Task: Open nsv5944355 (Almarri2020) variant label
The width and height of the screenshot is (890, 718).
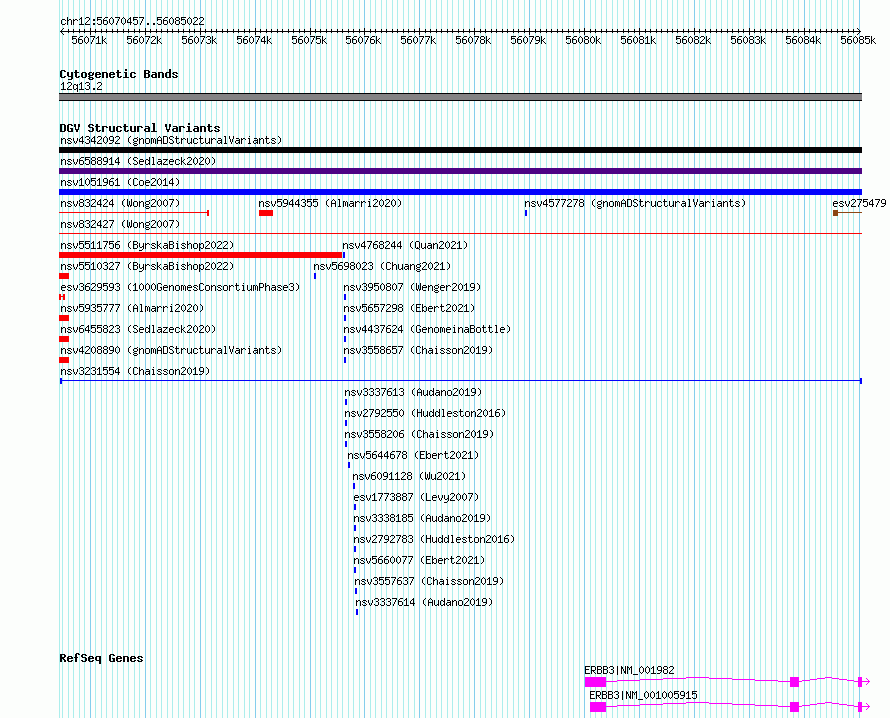Action: click(330, 203)
